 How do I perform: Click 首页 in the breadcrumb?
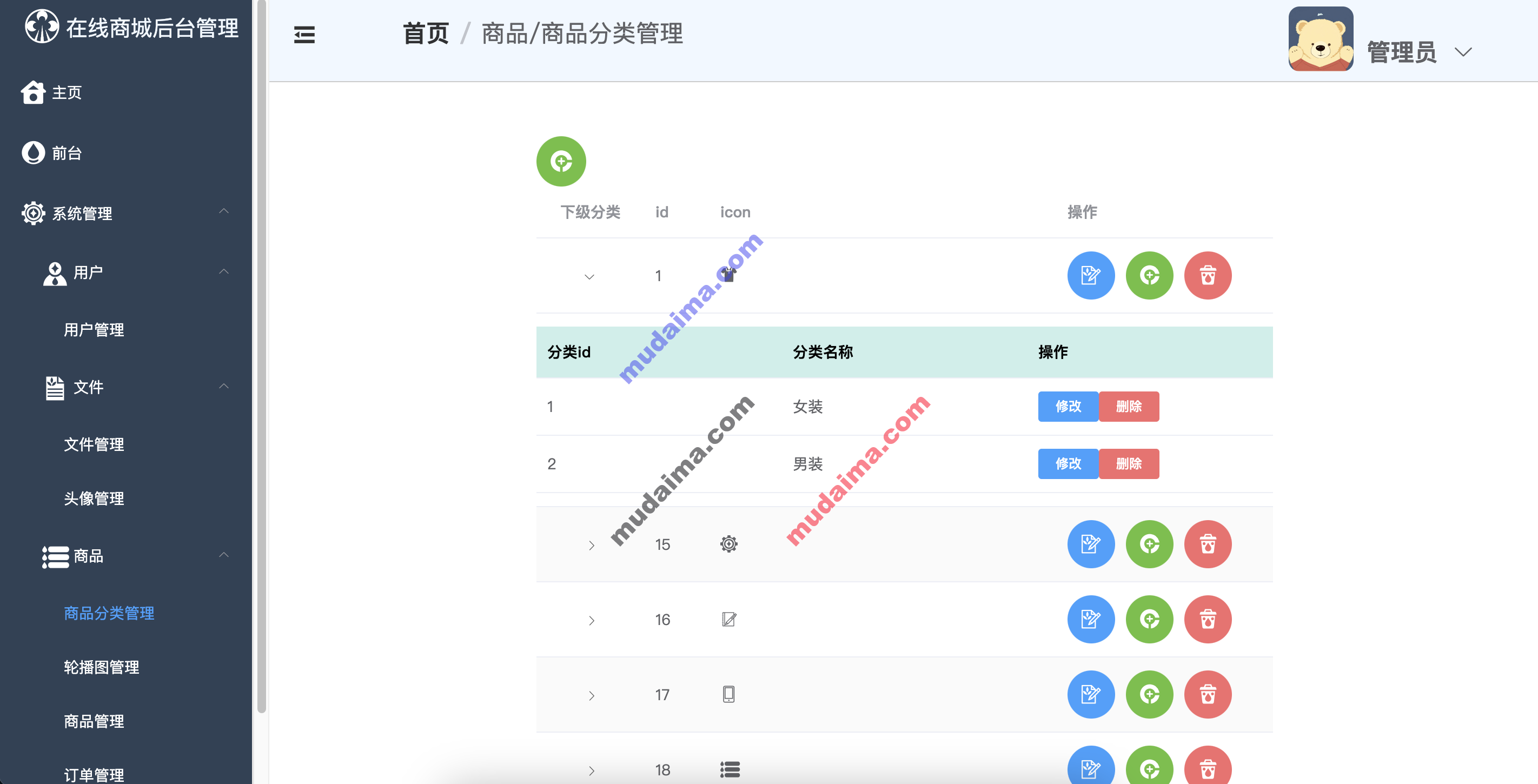(x=425, y=34)
